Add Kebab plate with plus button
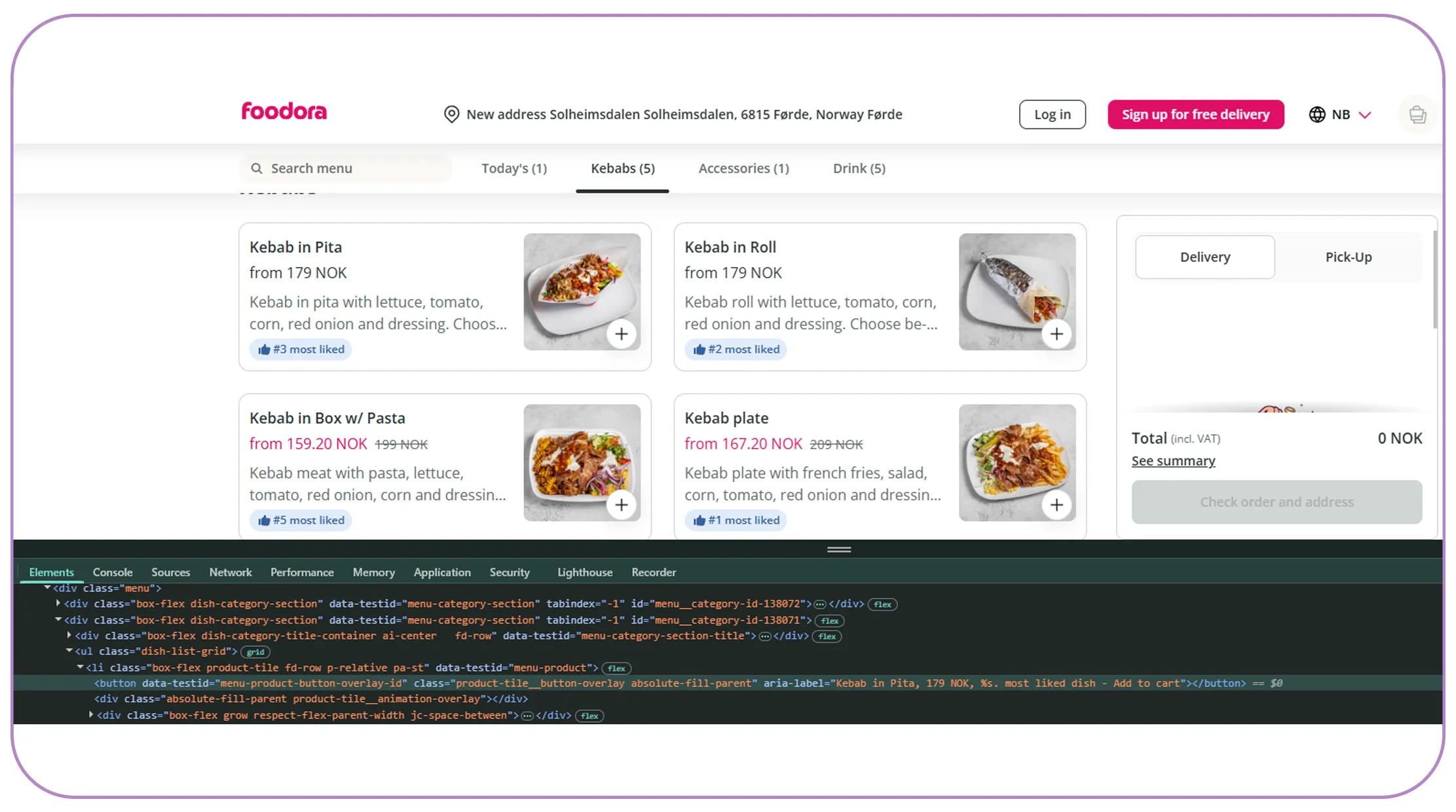 pyautogui.click(x=1056, y=505)
